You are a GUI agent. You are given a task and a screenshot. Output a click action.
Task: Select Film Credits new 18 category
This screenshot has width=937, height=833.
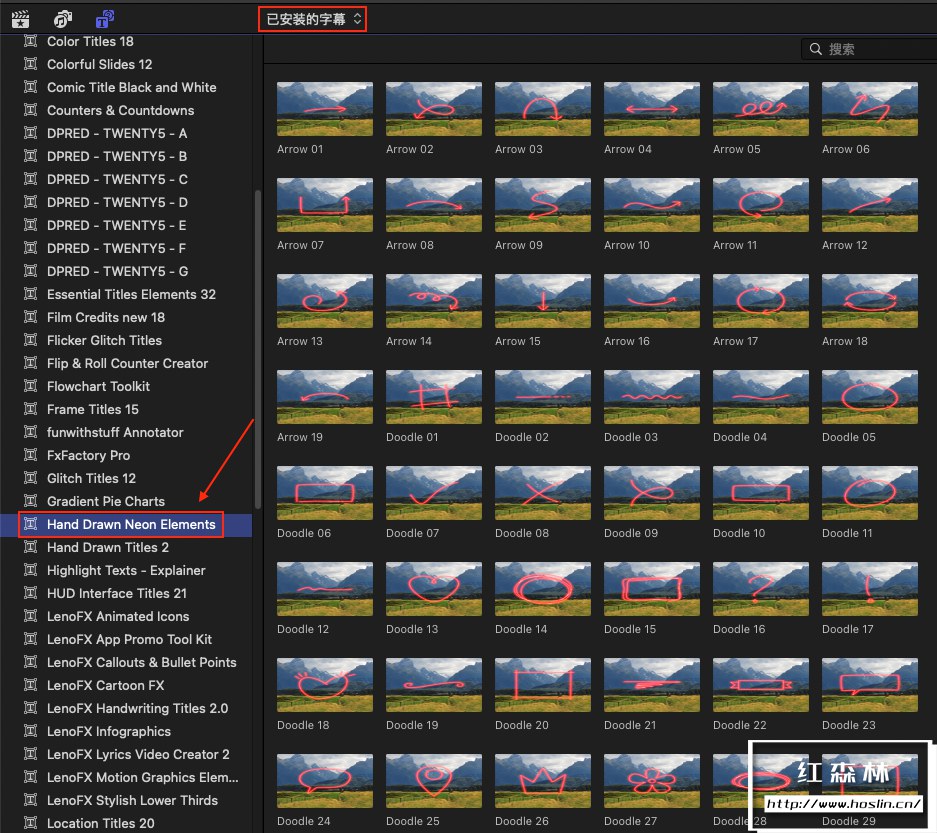pyautogui.click(x=106, y=317)
